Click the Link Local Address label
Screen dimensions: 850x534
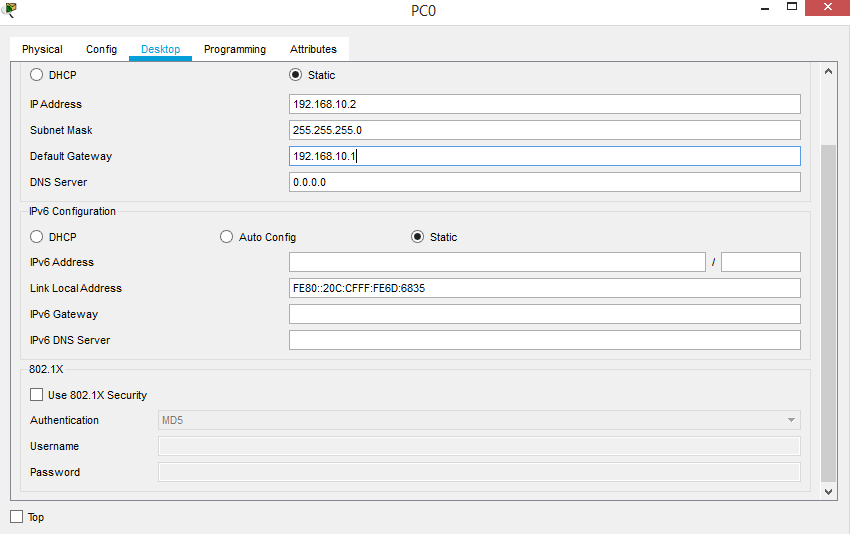coord(76,288)
